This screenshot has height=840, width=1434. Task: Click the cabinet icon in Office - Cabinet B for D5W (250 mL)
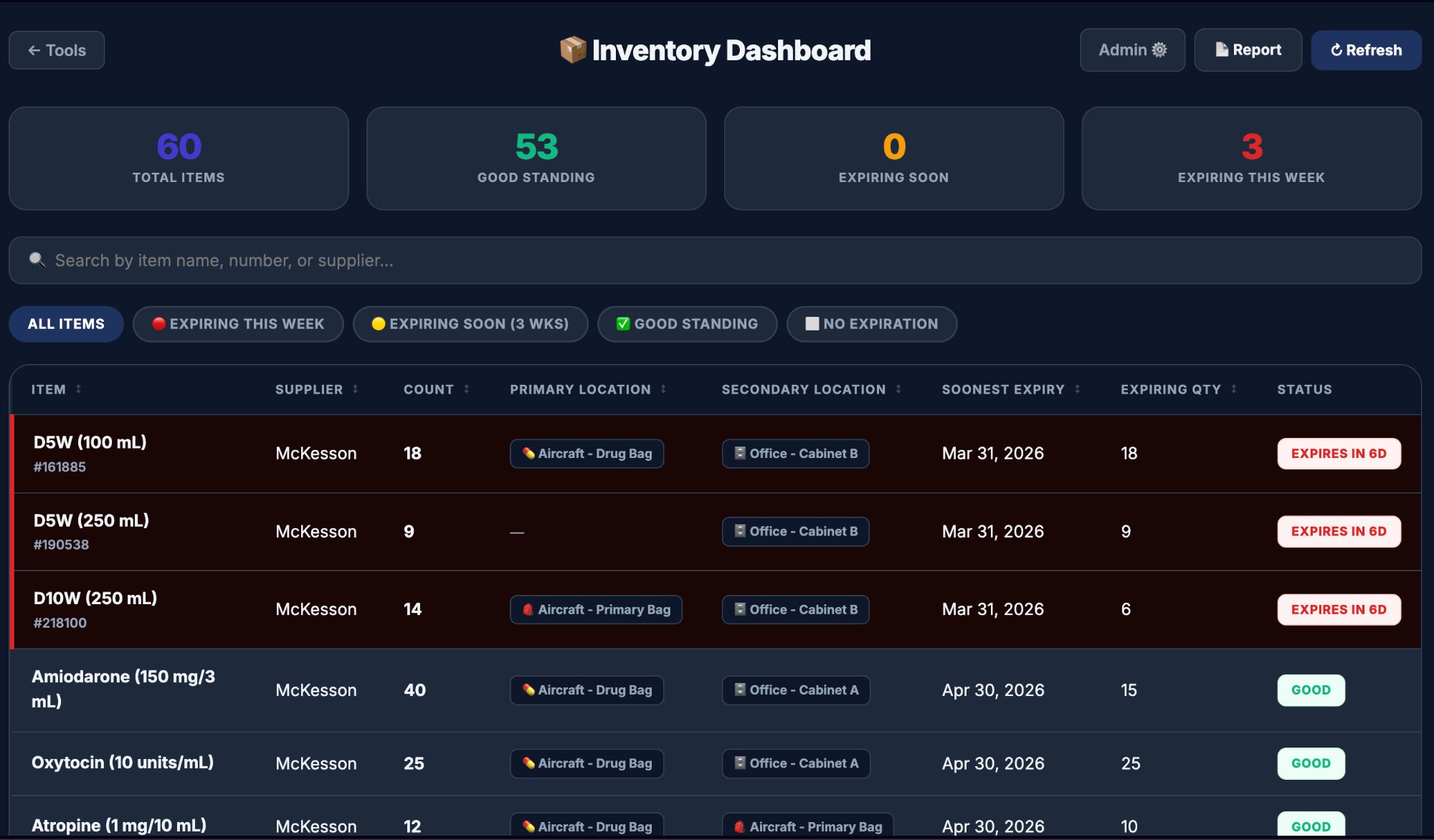click(x=741, y=531)
